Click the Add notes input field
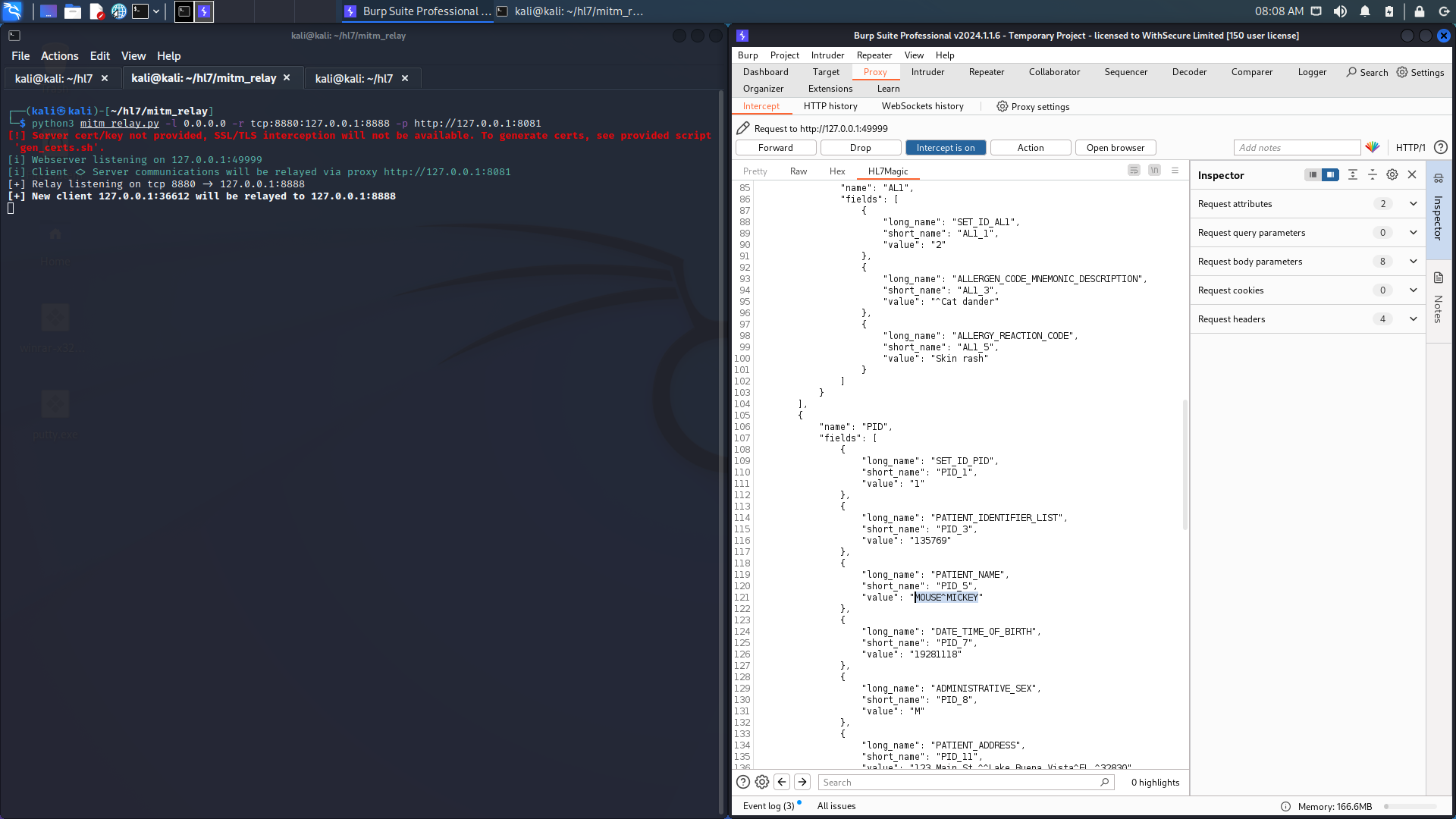Image resolution: width=1456 pixels, height=819 pixels. [x=1297, y=148]
